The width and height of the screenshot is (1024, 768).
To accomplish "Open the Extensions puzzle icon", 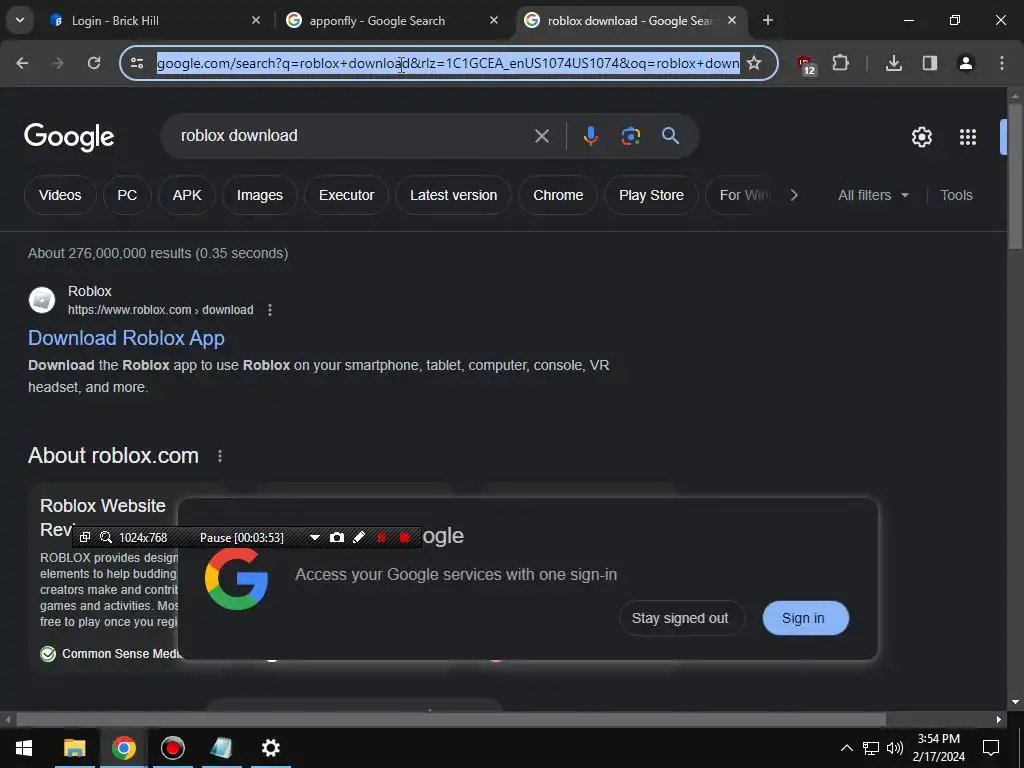I will (x=840, y=63).
